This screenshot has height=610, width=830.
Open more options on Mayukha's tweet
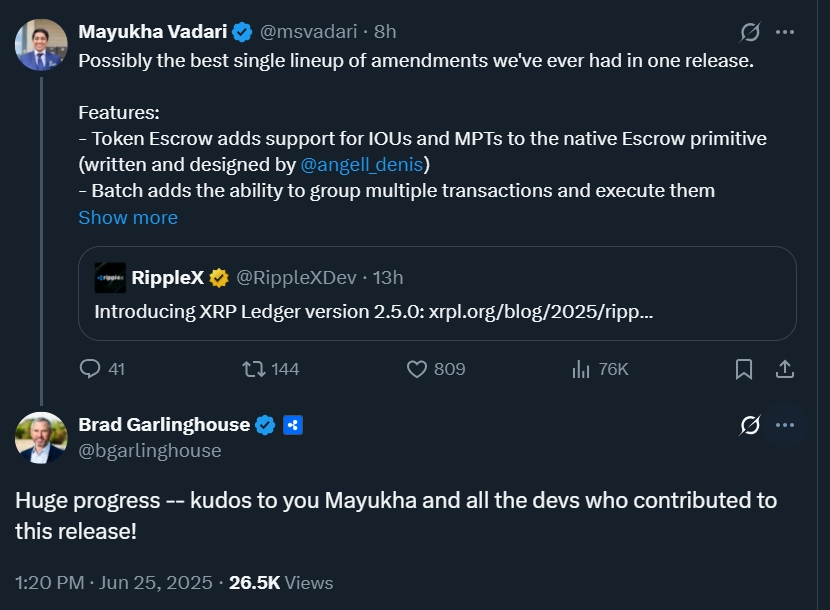786,33
